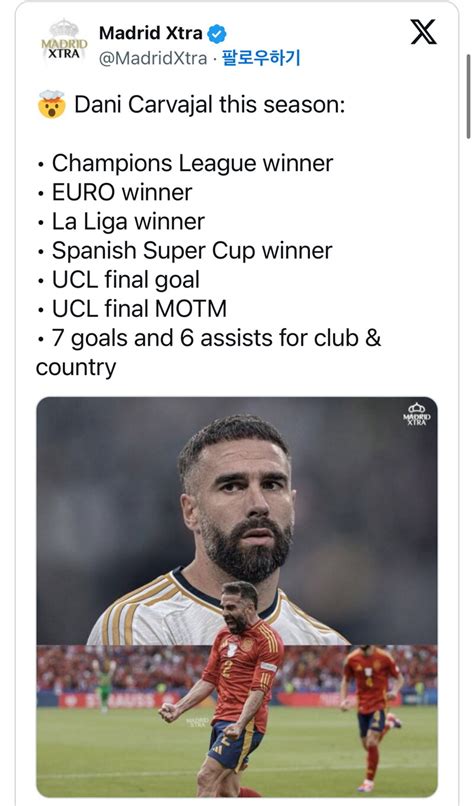Follow the account via 팔로우하기
Viewport: 474px width, 806px height.
coord(261,58)
